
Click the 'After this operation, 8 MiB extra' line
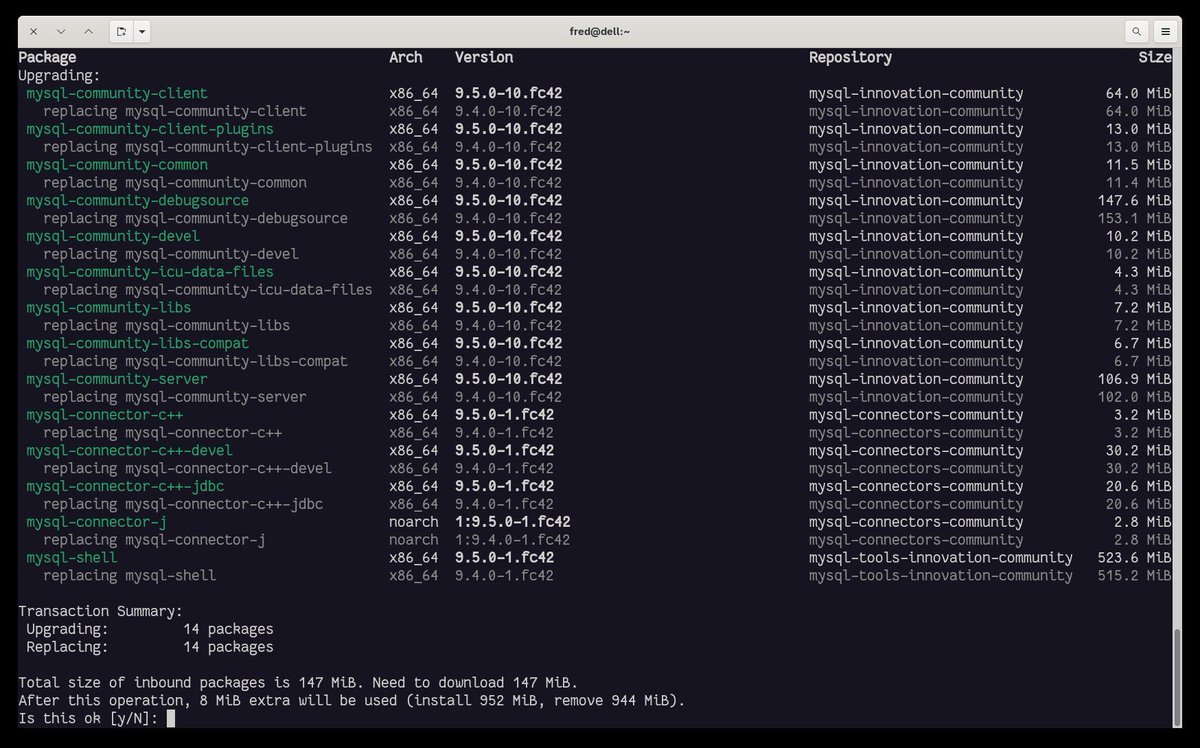352,701
